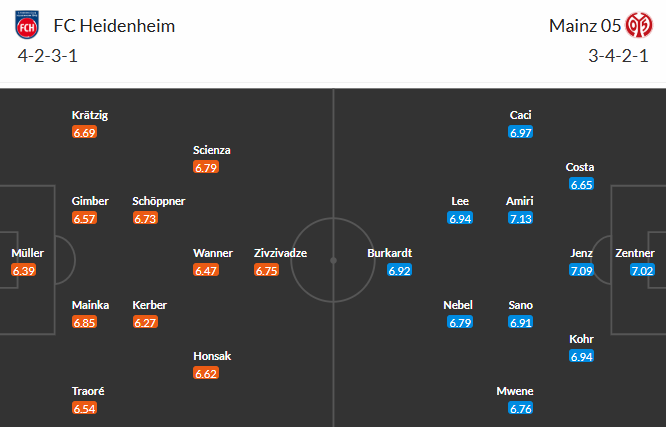Open player Nebel's name
Image resolution: width=666 pixels, height=427 pixels.
(x=460, y=305)
